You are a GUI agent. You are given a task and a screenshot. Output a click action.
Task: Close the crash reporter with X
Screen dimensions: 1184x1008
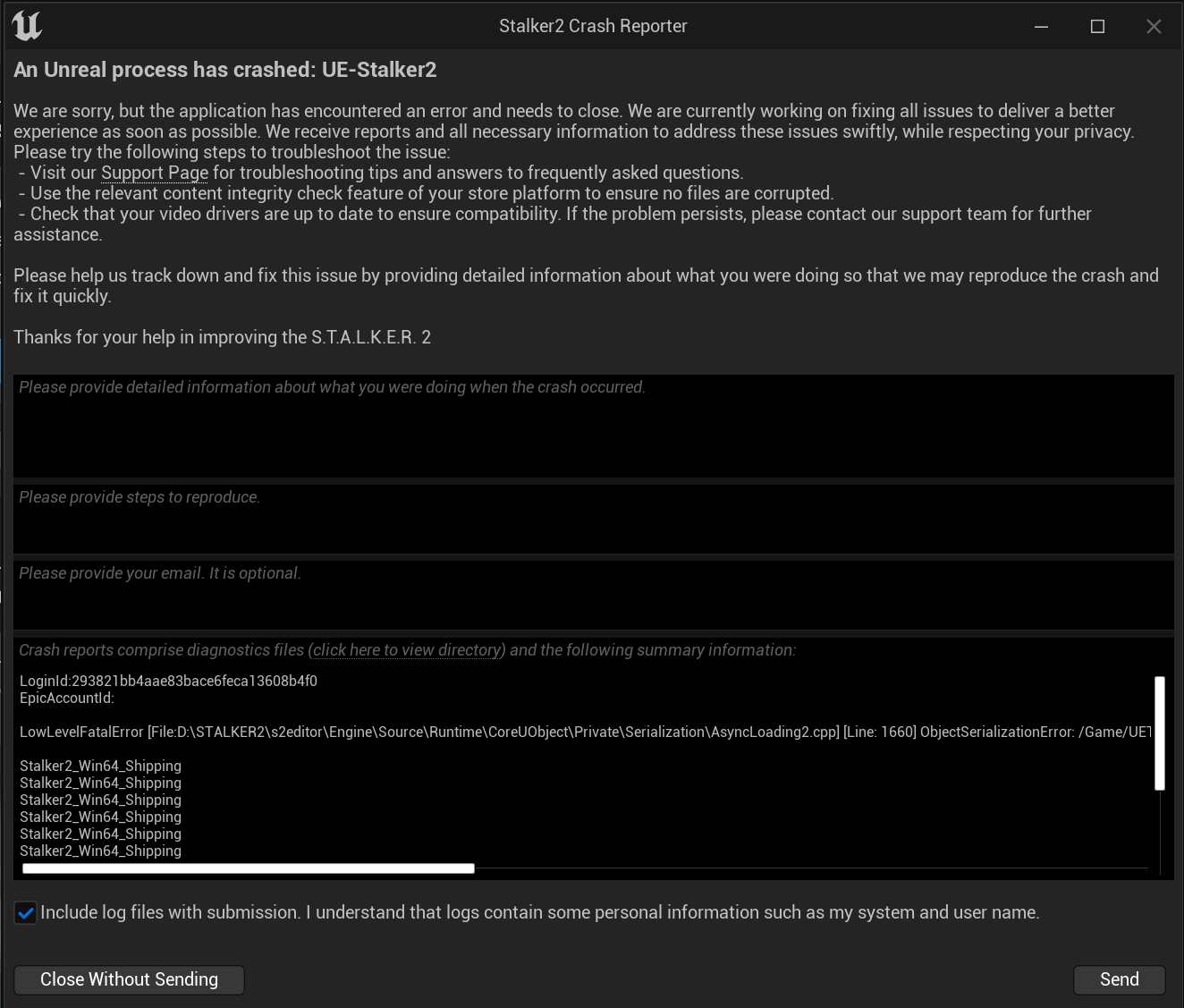tap(1154, 27)
